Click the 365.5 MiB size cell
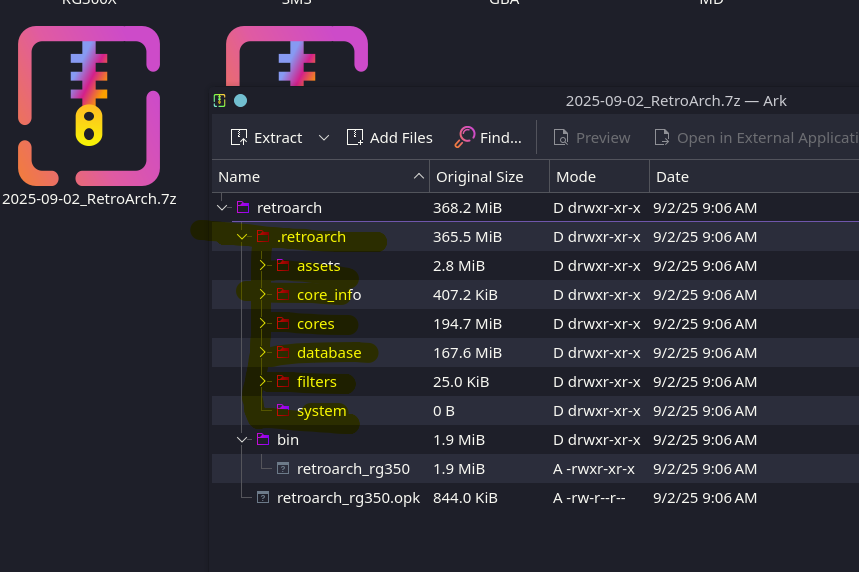Viewport: 859px width, 572px height. click(x=467, y=237)
